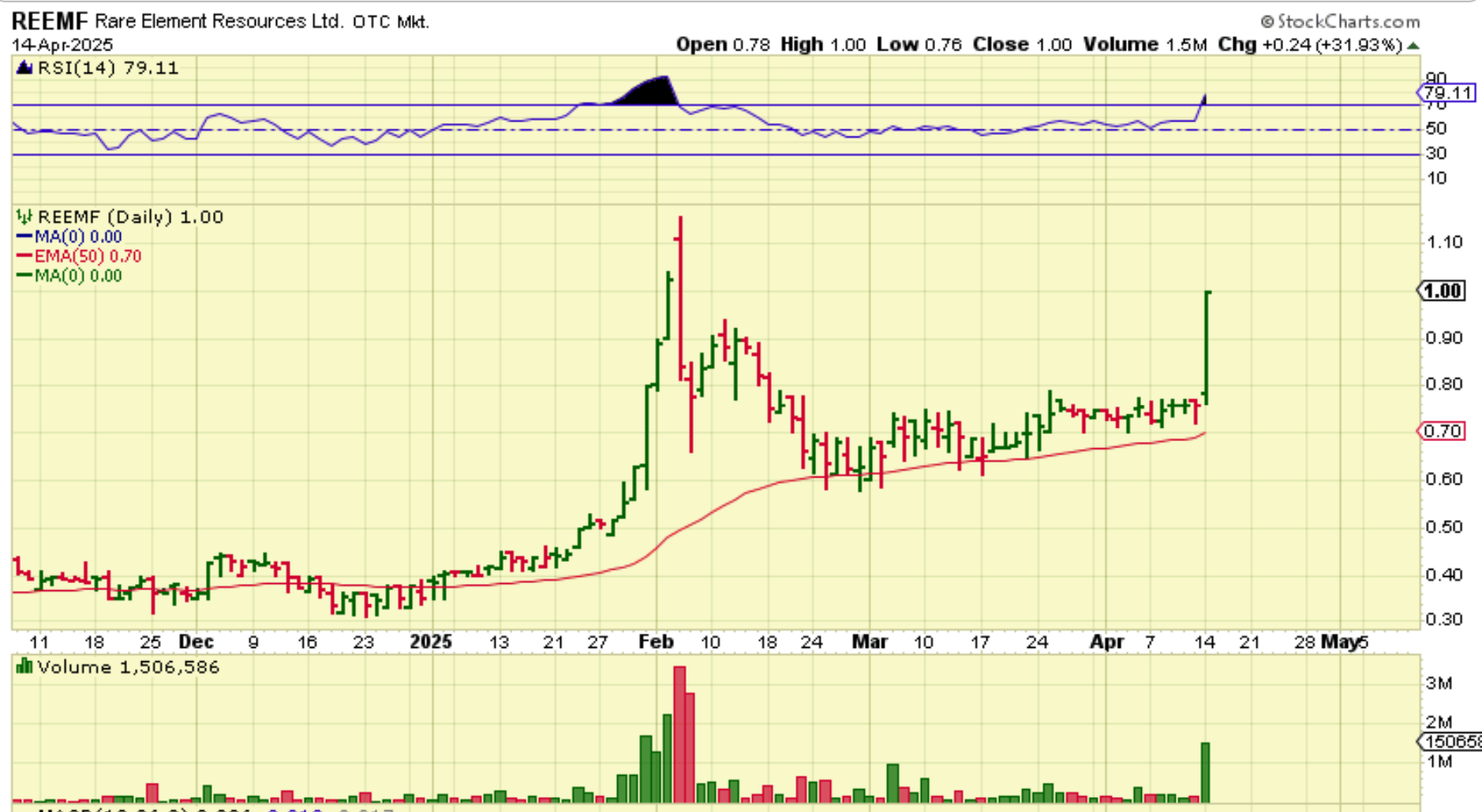
Task: Click the 0.90 price axis label
Action: [1444, 338]
